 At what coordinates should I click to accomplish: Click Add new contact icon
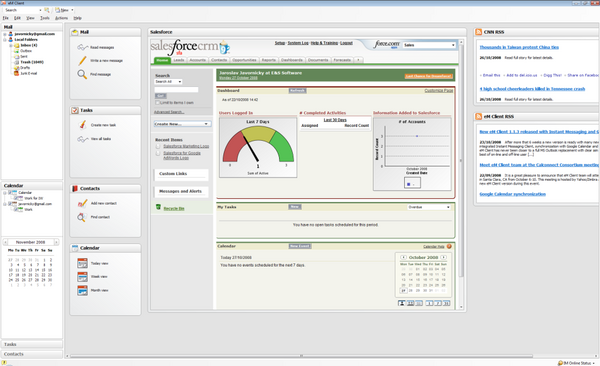point(82,203)
